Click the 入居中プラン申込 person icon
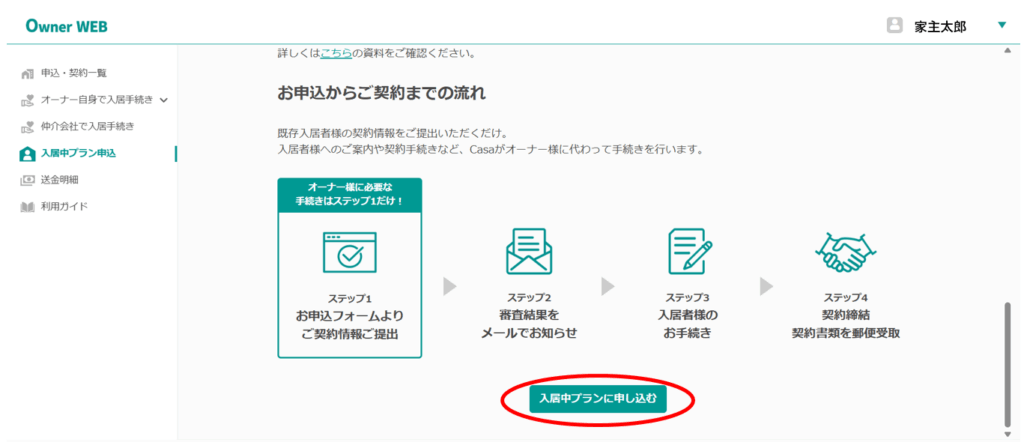The width and height of the screenshot is (1024, 442). click(x=27, y=154)
